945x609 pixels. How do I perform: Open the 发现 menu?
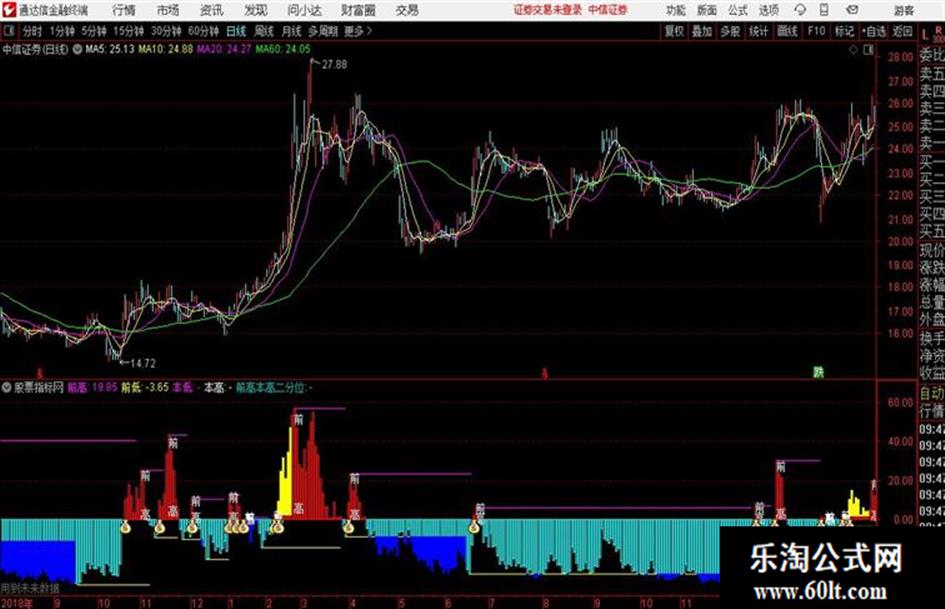pos(256,10)
